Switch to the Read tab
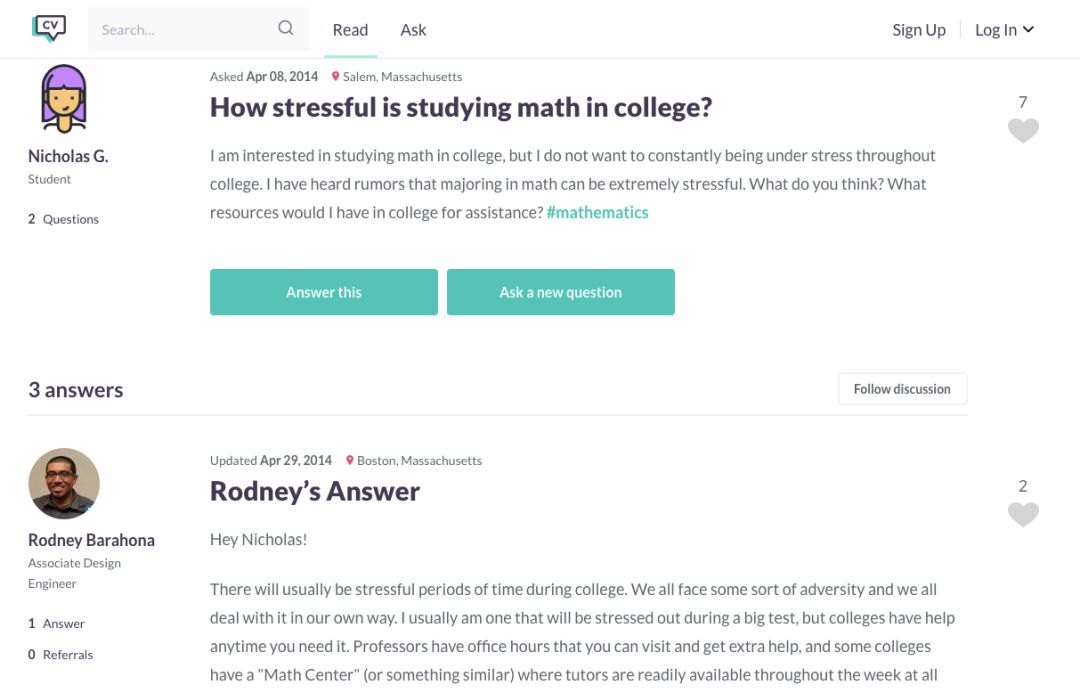The width and height of the screenshot is (1080, 693). click(x=350, y=30)
